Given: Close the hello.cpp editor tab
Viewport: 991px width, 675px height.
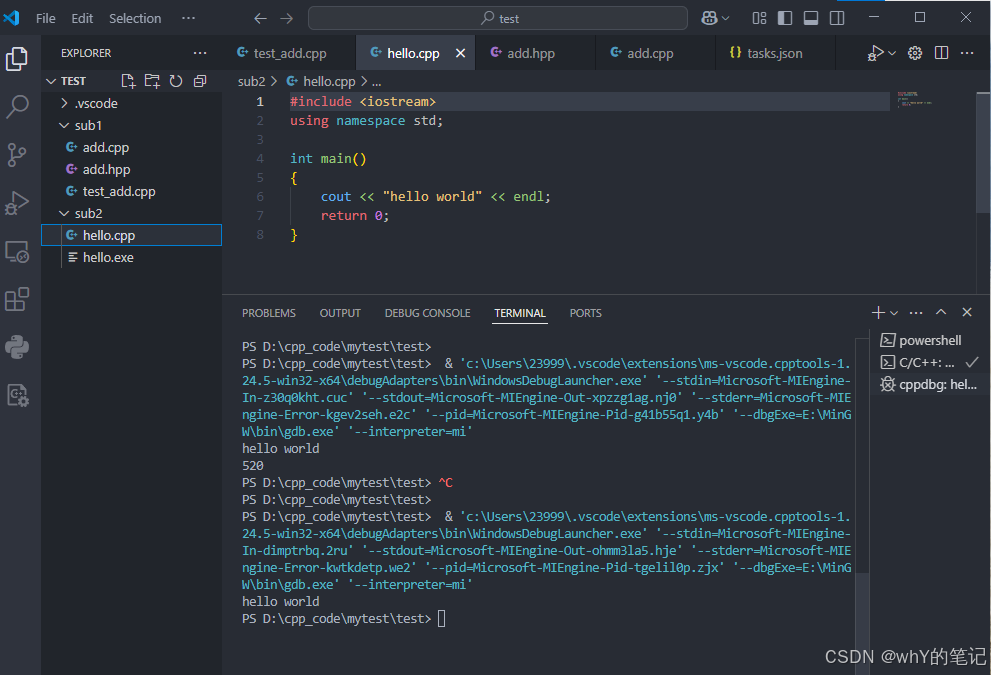Looking at the screenshot, I should (461, 54).
